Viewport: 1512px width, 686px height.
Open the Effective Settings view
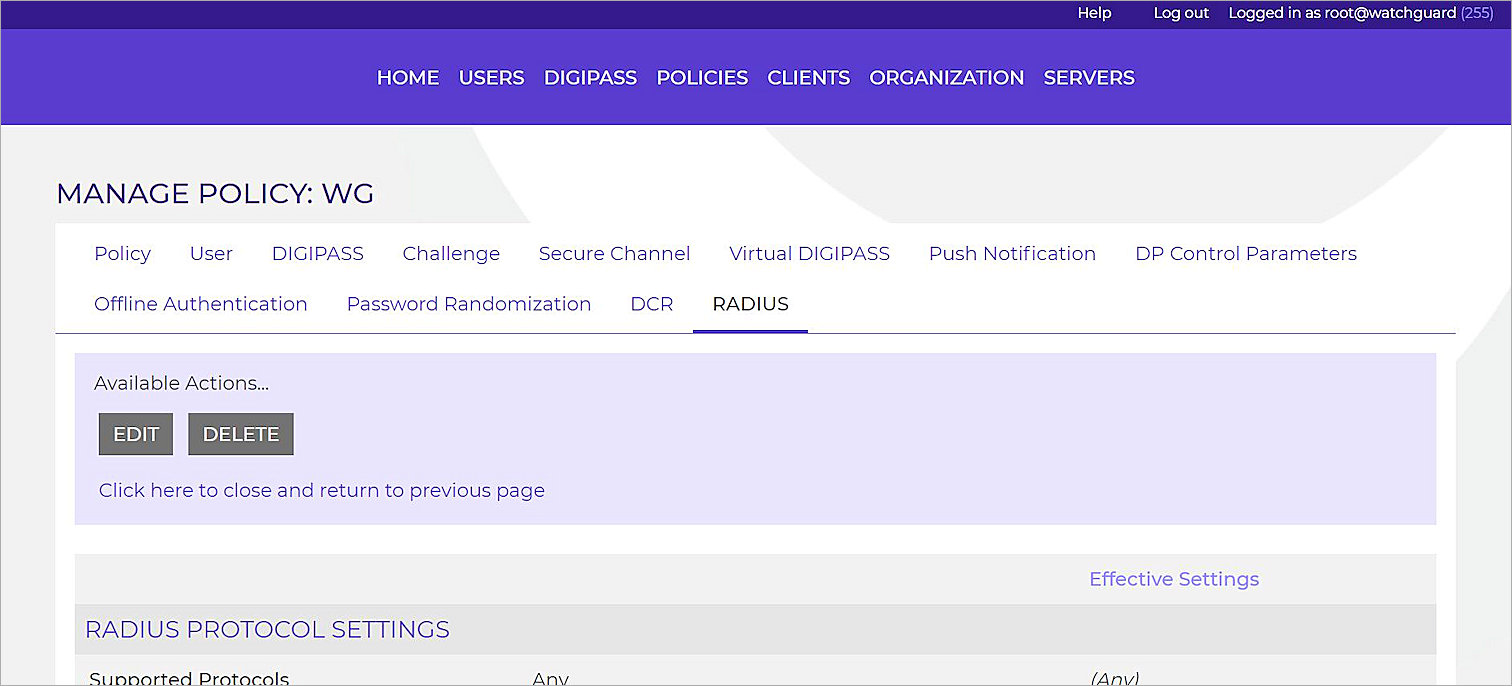pyautogui.click(x=1174, y=579)
